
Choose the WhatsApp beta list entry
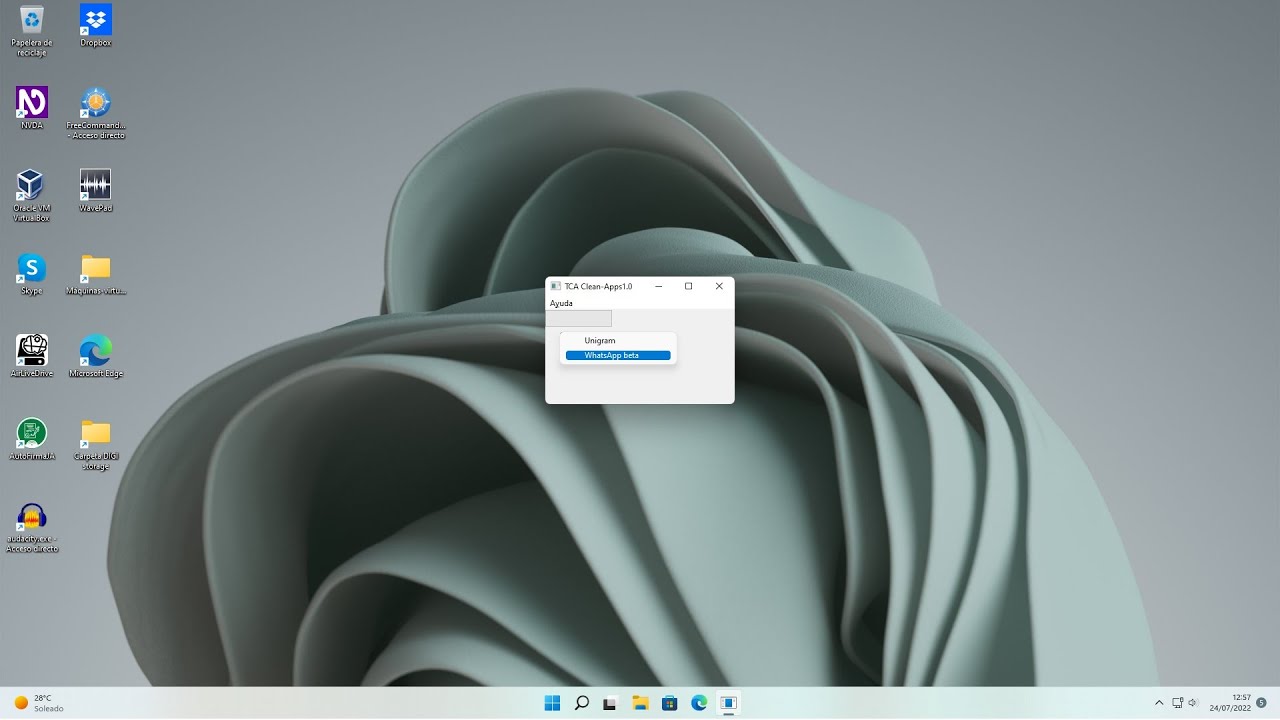(618, 355)
